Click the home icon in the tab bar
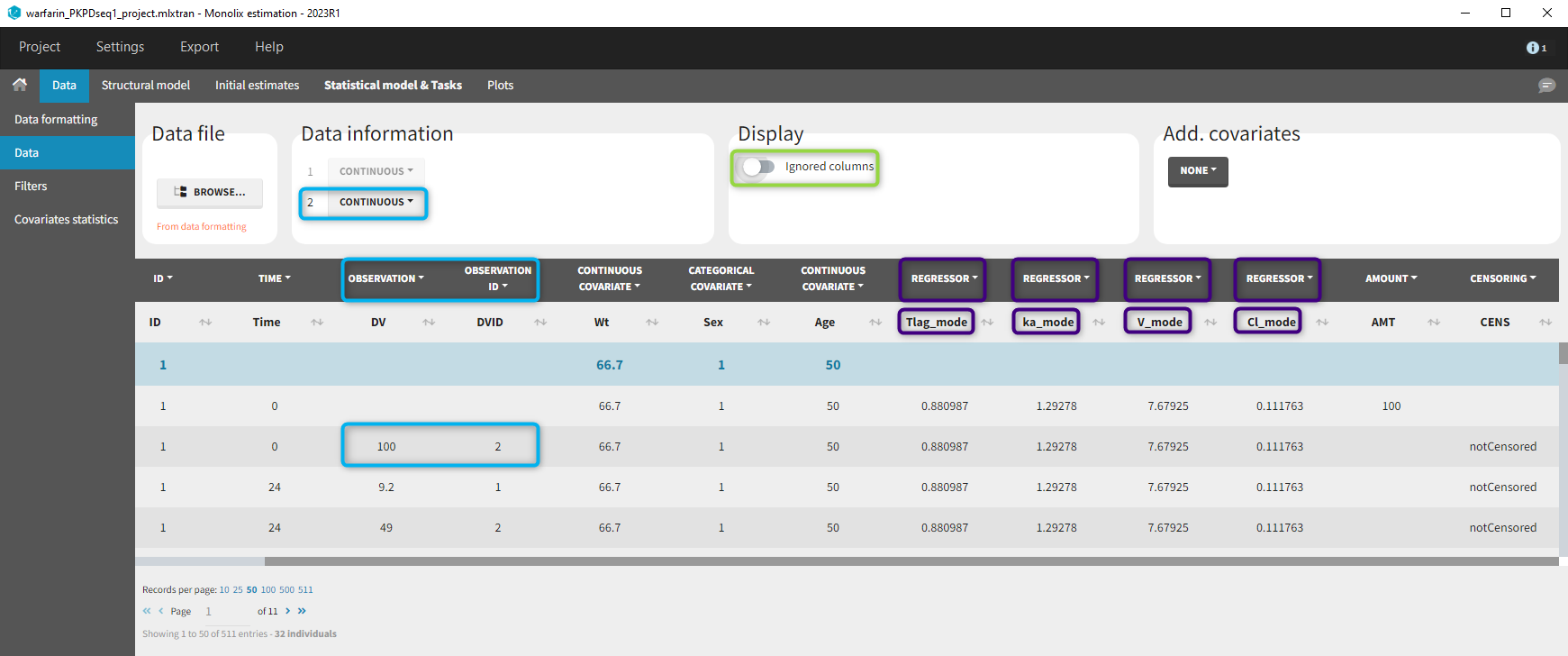Viewport: 1568px width, 656px height. pos(20,85)
